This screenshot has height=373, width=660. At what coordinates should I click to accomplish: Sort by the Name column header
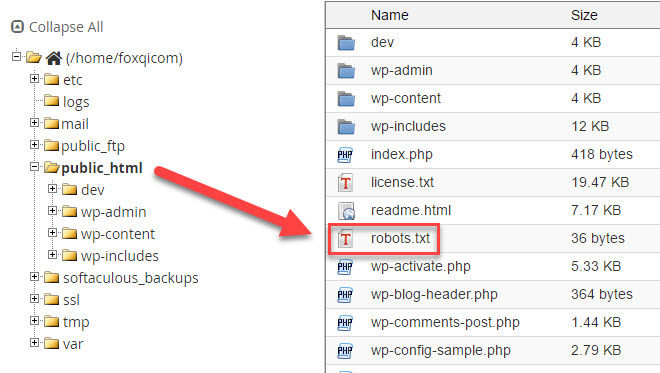click(389, 15)
